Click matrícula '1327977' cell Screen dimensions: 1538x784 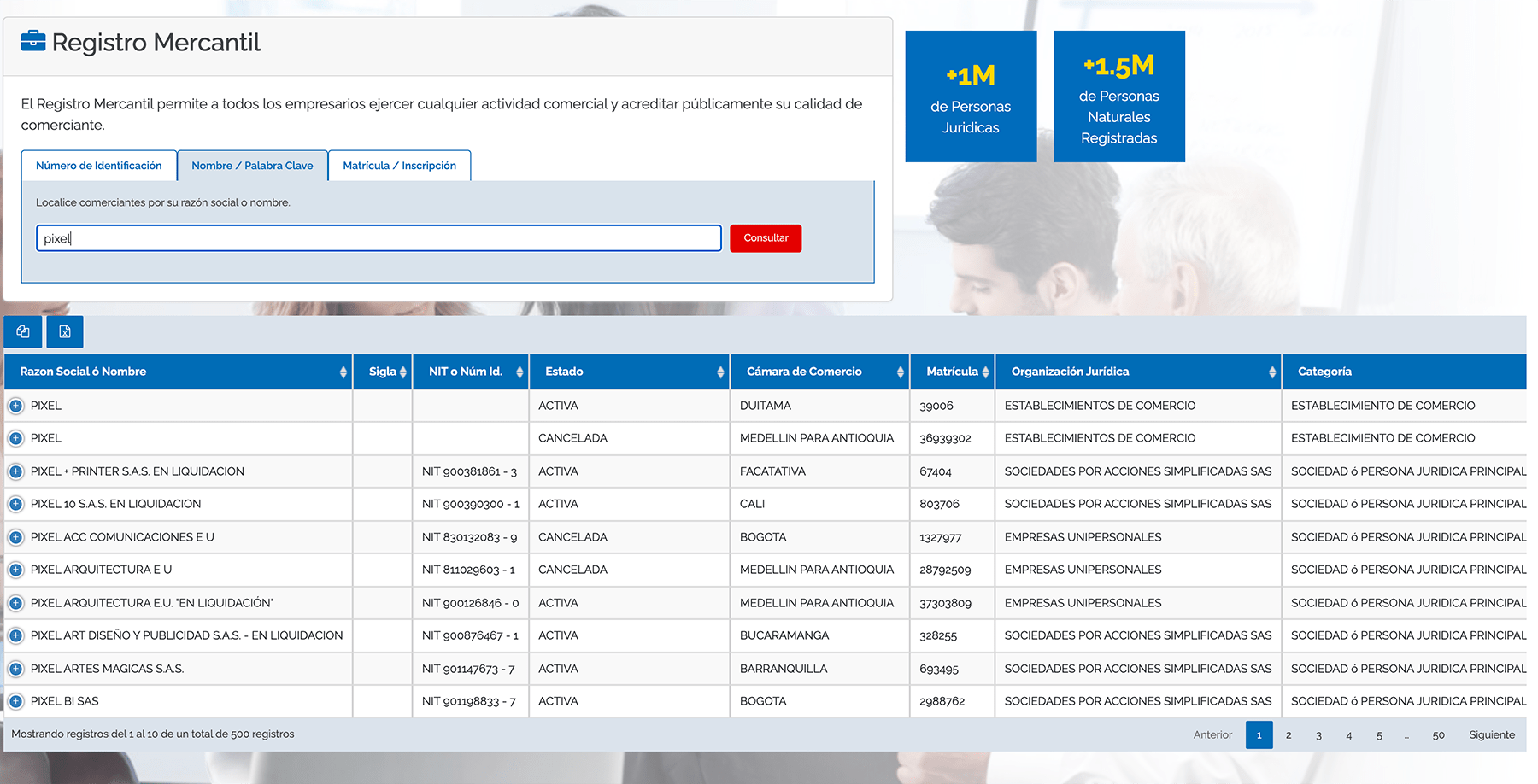[953, 537]
